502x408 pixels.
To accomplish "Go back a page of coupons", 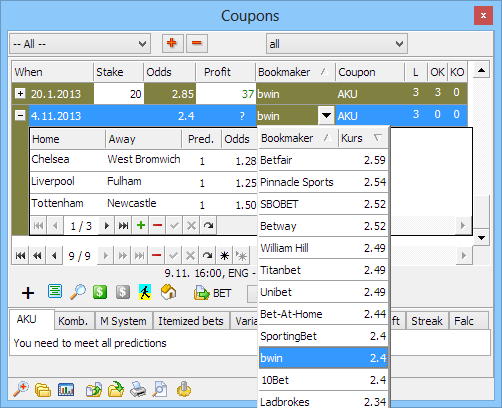I will click(x=37, y=256).
